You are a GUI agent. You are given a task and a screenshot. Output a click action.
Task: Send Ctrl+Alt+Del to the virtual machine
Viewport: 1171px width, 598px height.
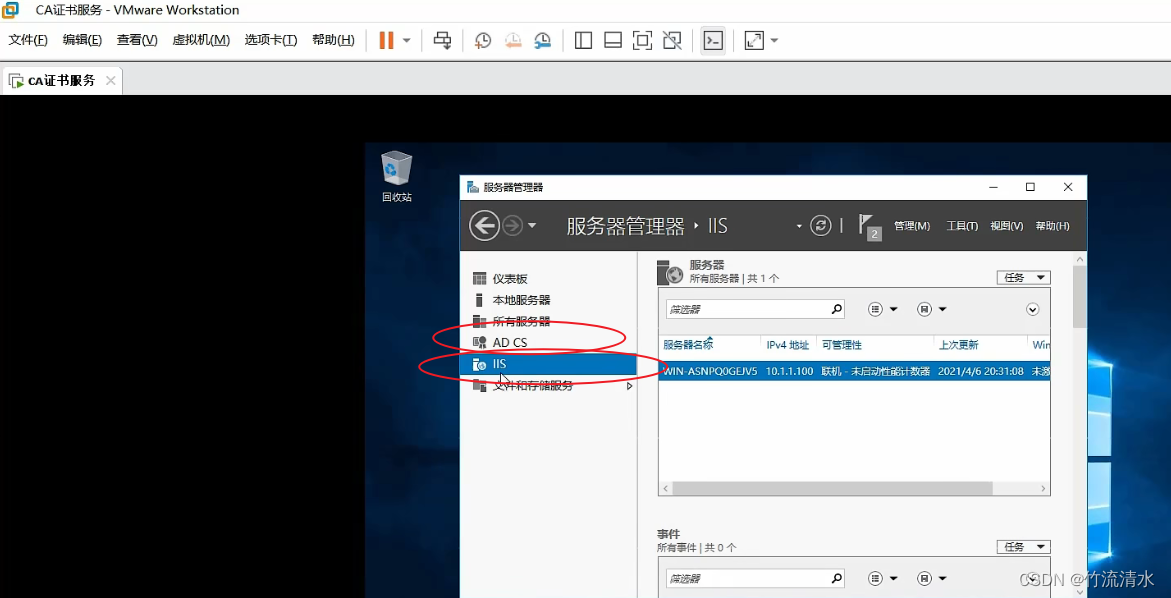click(x=443, y=40)
